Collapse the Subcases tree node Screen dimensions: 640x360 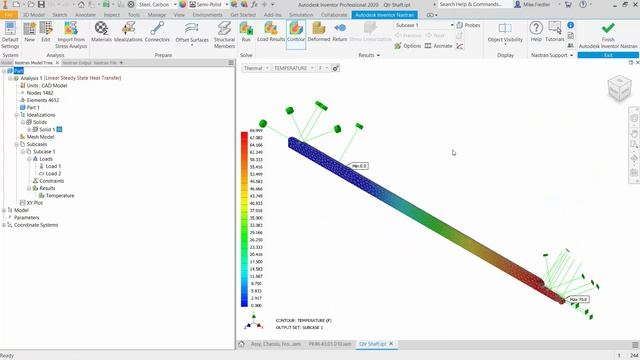coord(17,144)
